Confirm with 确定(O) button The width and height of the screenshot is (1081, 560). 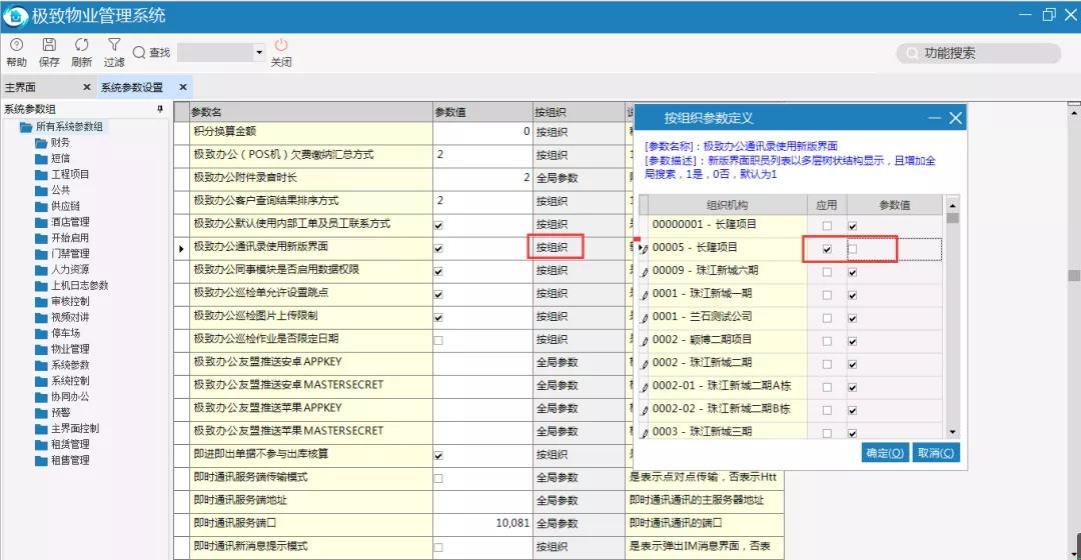pos(885,453)
